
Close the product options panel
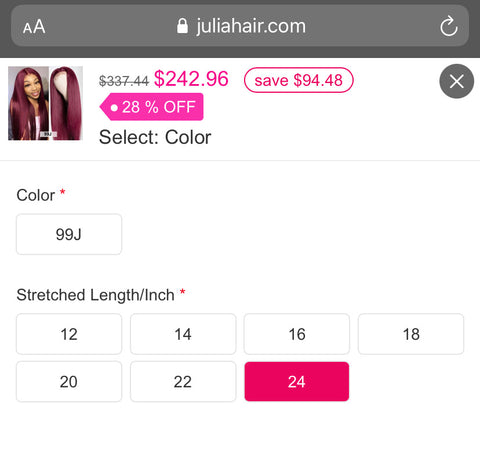tap(456, 81)
